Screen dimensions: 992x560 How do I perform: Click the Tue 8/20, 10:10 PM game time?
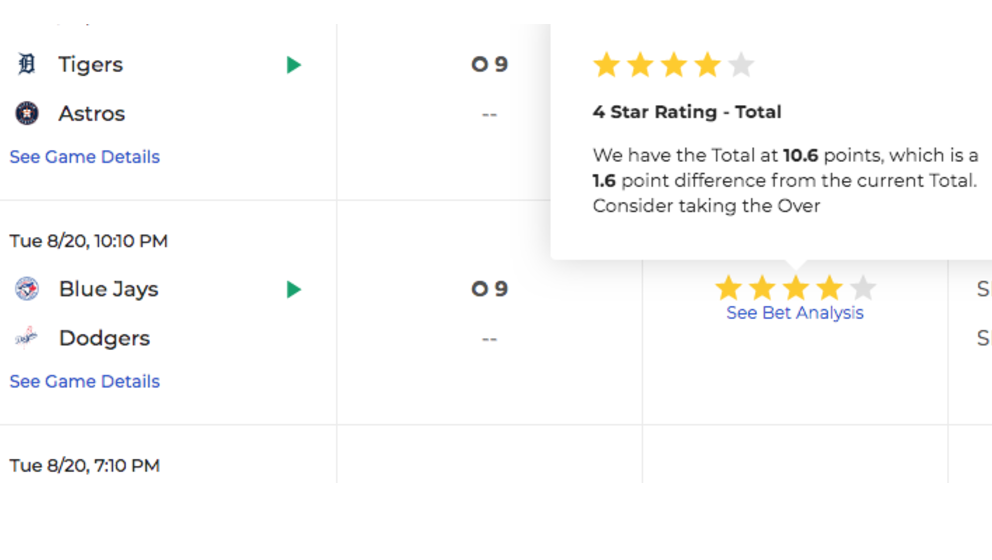coord(89,241)
